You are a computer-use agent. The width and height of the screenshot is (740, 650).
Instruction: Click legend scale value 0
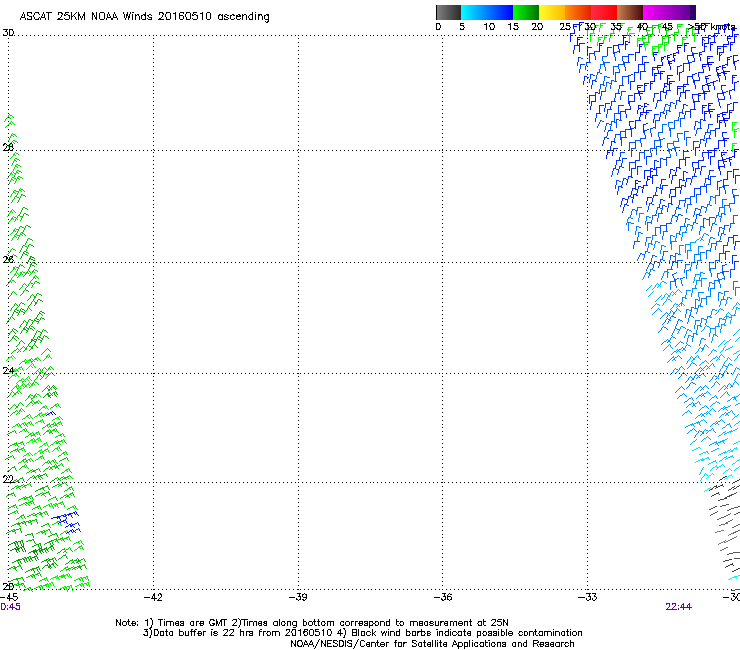coord(438,27)
